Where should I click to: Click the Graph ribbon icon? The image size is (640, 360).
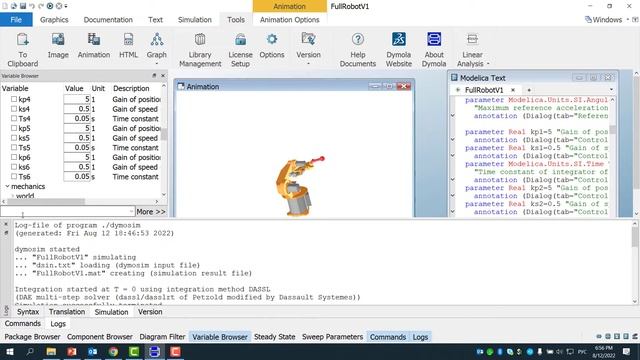157,40
